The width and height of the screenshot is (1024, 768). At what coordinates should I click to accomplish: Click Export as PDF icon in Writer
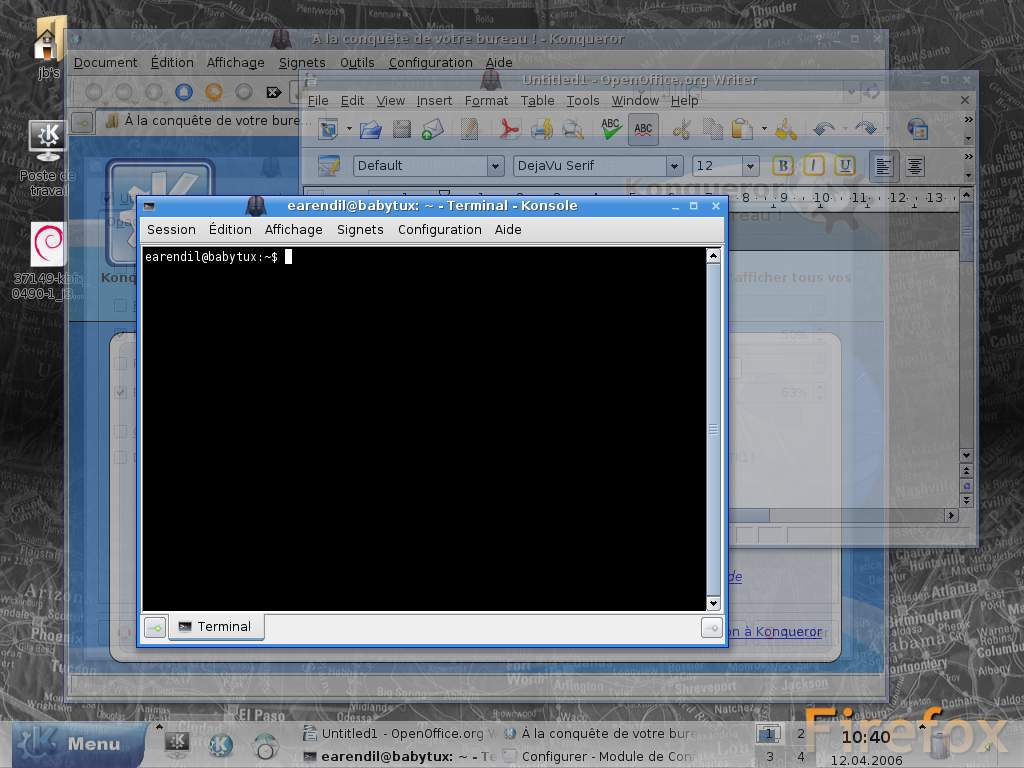point(509,129)
